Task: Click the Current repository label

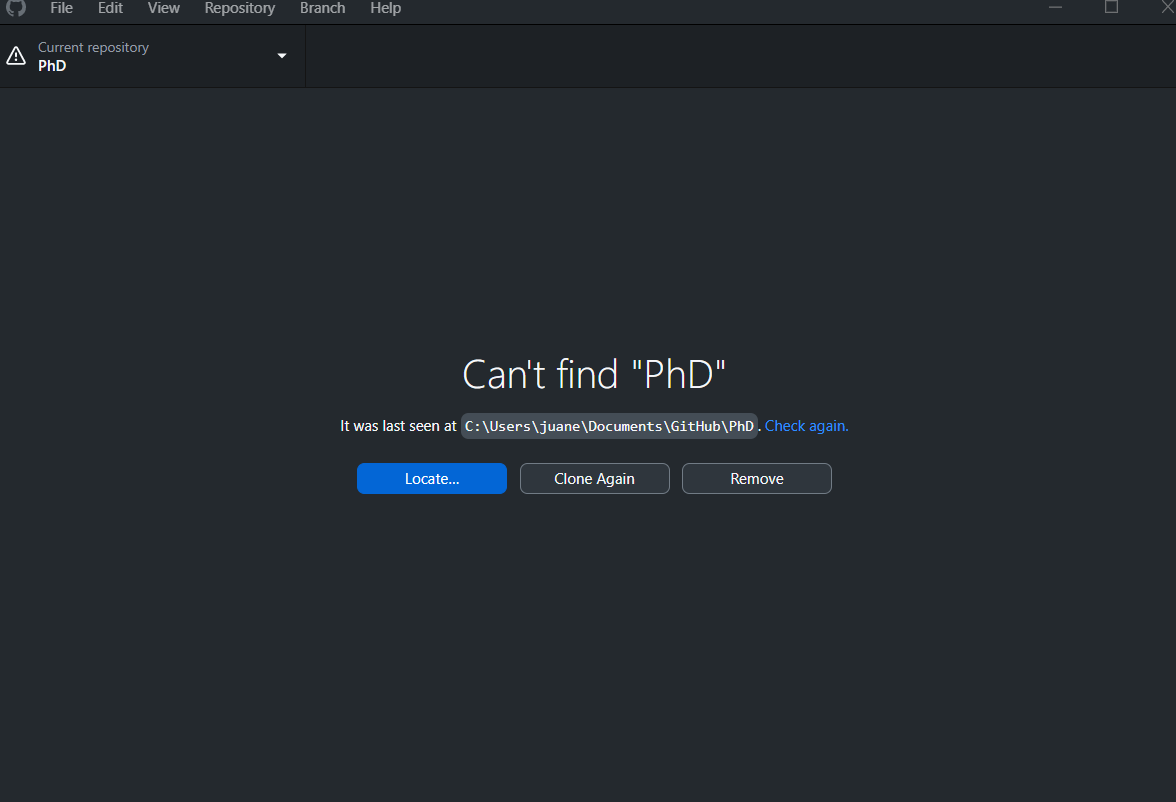Action: [92, 46]
